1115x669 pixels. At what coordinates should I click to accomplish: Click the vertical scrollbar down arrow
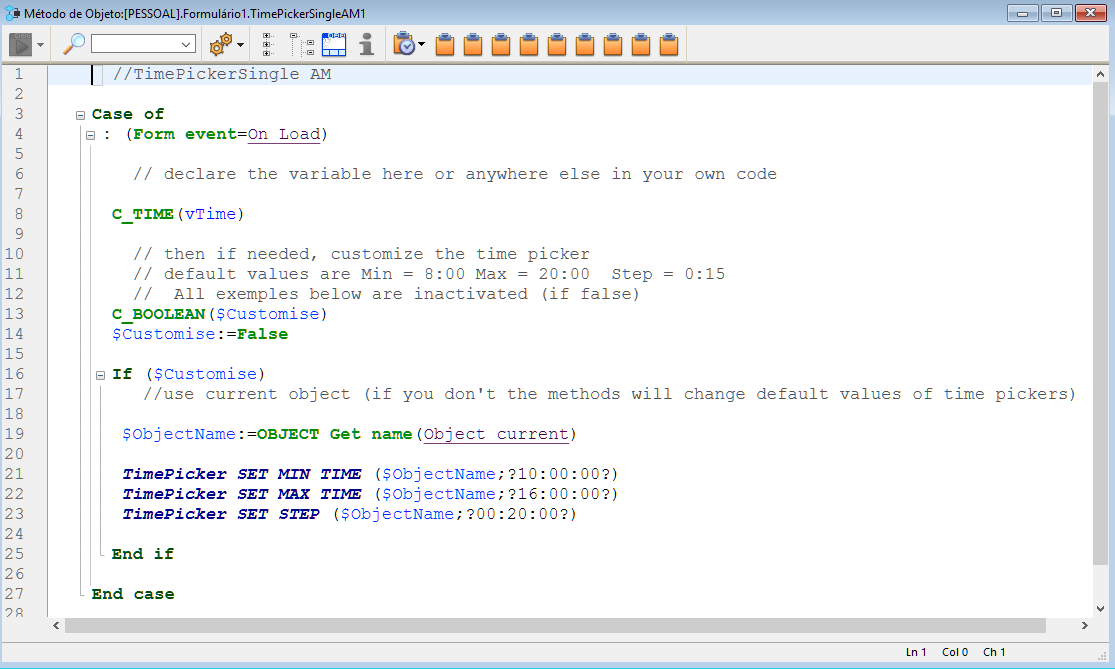pyautogui.click(x=1101, y=607)
